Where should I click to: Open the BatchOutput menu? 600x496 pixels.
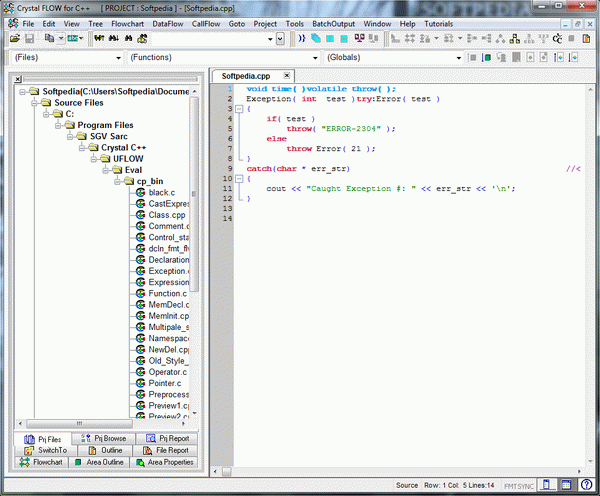(333, 24)
